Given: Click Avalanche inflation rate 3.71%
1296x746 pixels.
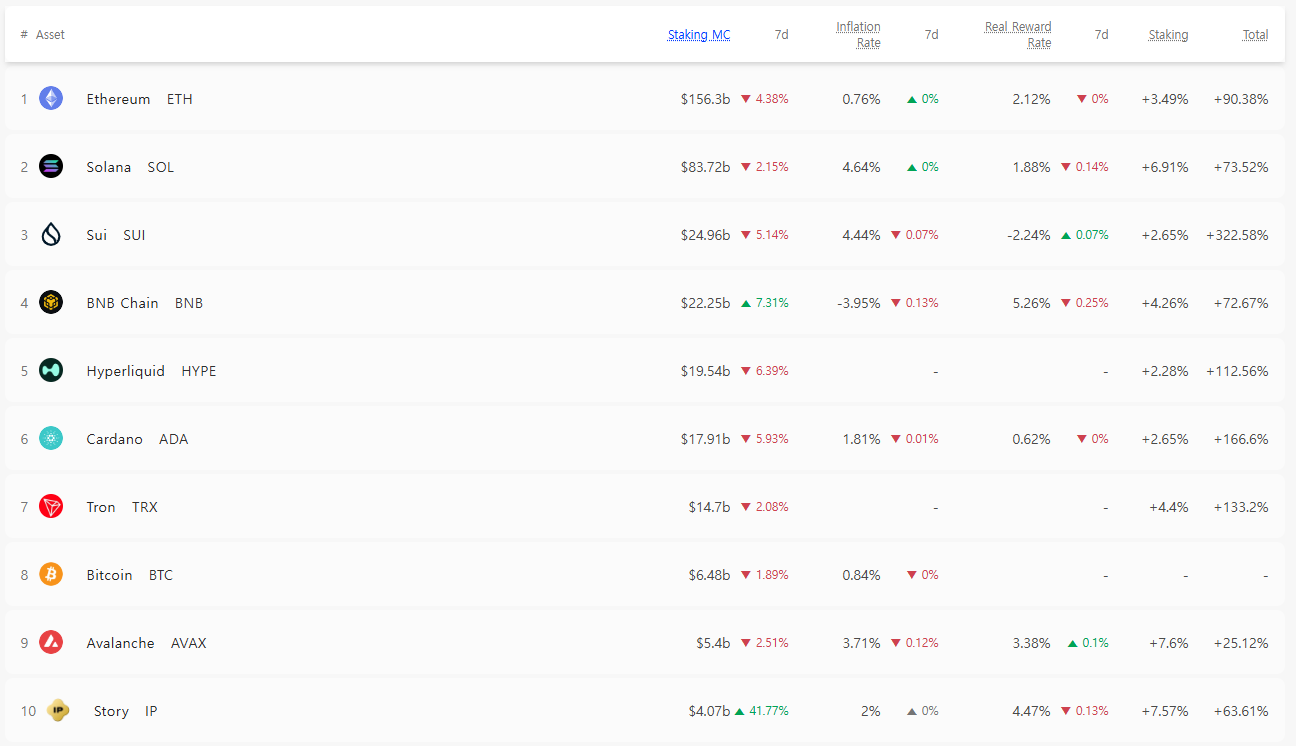Looking at the screenshot, I should [x=862, y=643].
